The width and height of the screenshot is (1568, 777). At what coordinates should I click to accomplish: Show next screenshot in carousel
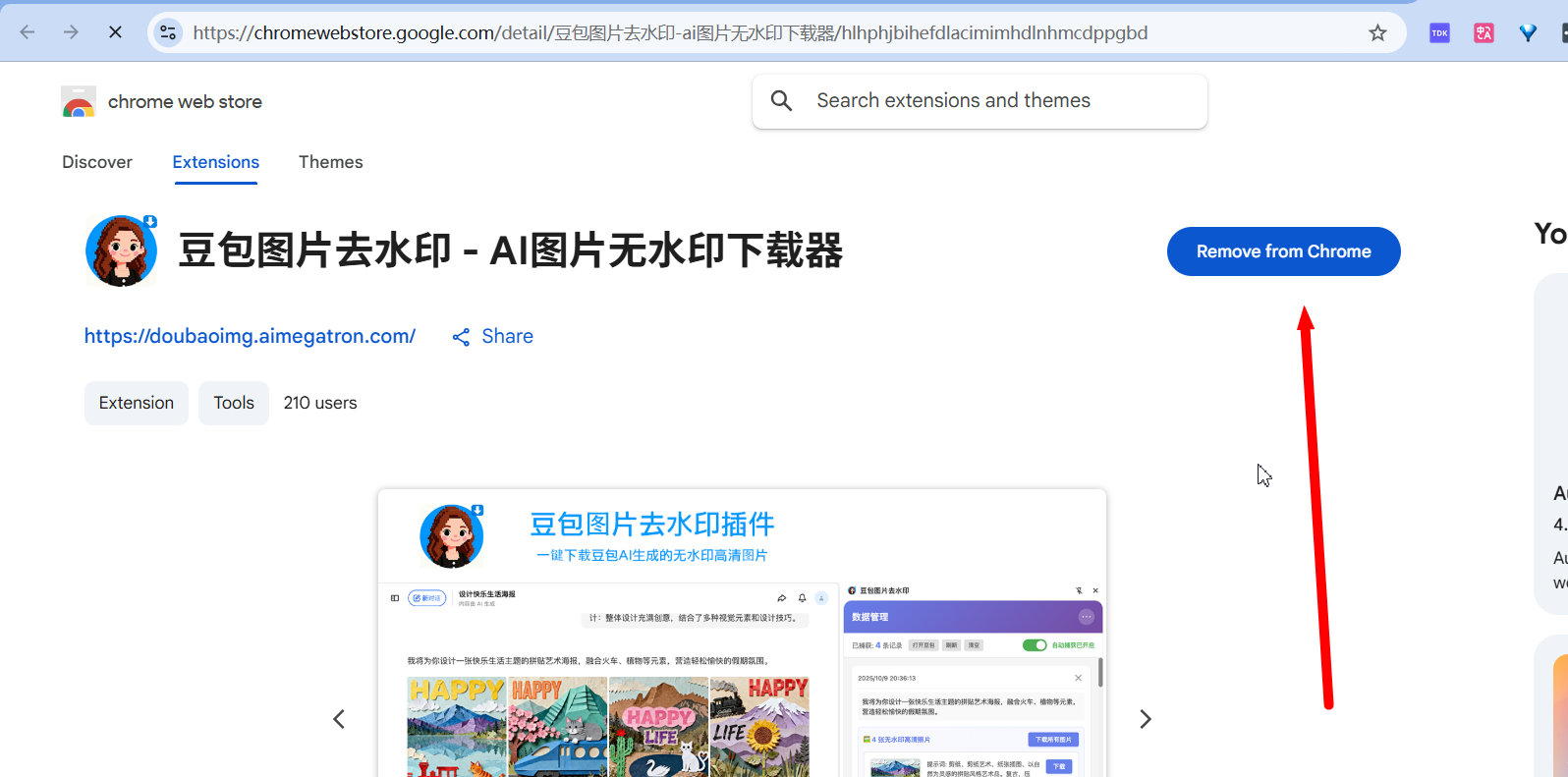tap(1145, 719)
